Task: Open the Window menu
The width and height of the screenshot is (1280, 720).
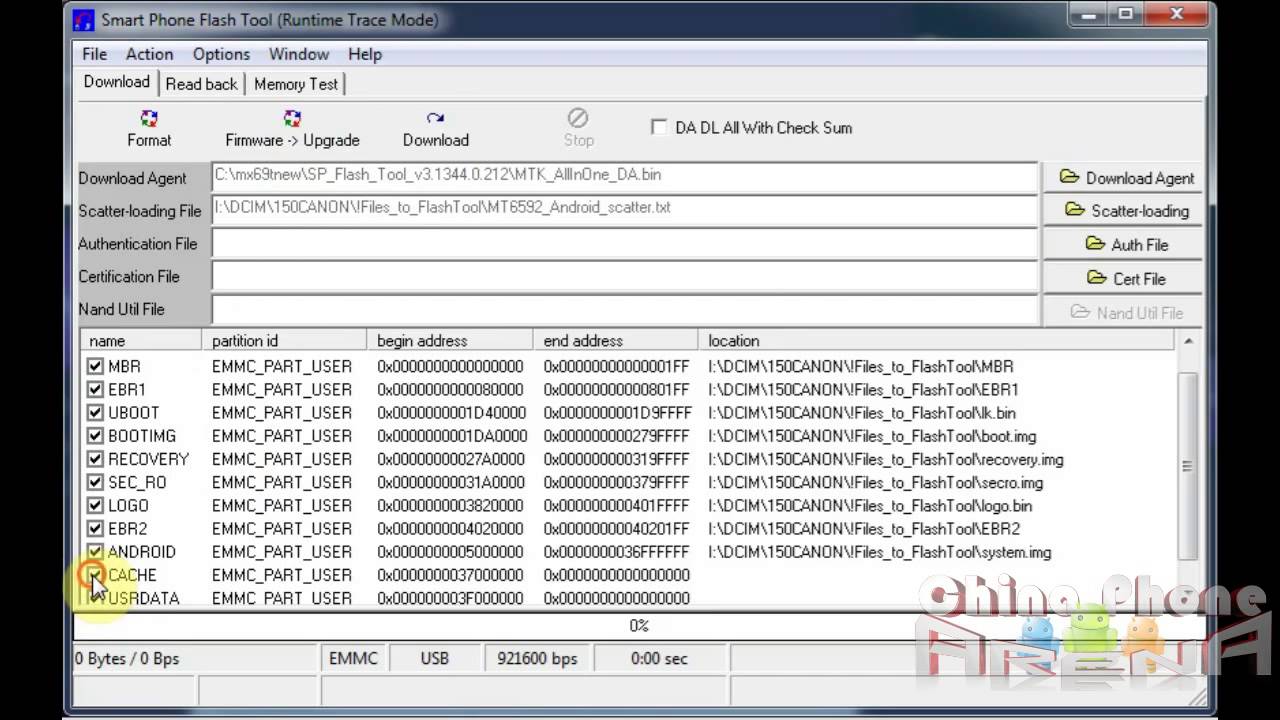Action: pyautogui.click(x=299, y=54)
